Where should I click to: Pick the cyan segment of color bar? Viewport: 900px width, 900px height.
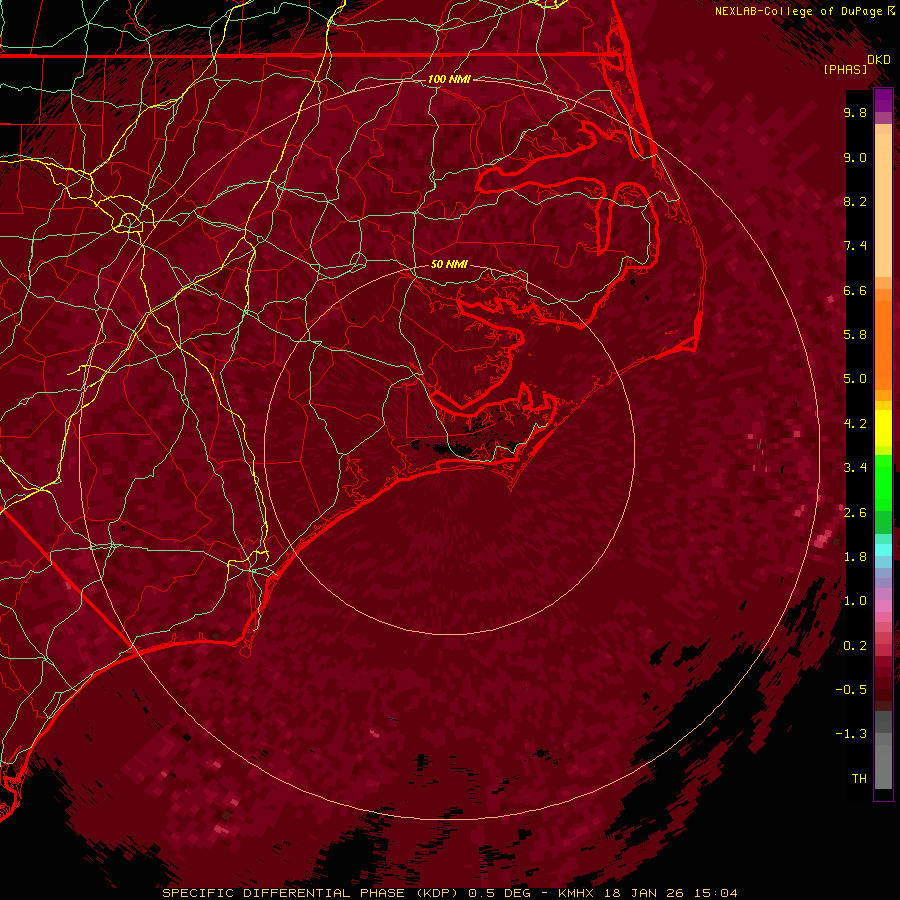pyautogui.click(x=883, y=550)
